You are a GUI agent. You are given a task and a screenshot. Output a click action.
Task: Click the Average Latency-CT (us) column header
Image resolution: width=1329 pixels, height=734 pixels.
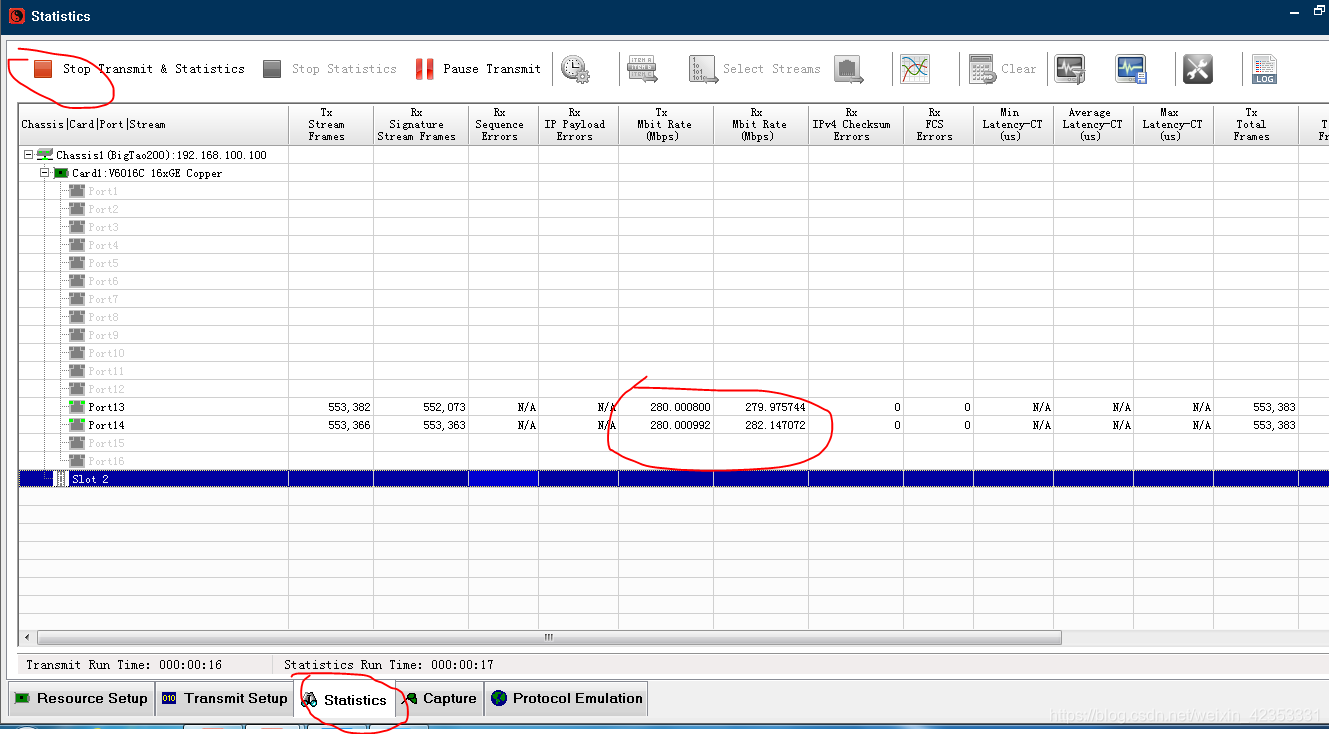coord(1094,125)
